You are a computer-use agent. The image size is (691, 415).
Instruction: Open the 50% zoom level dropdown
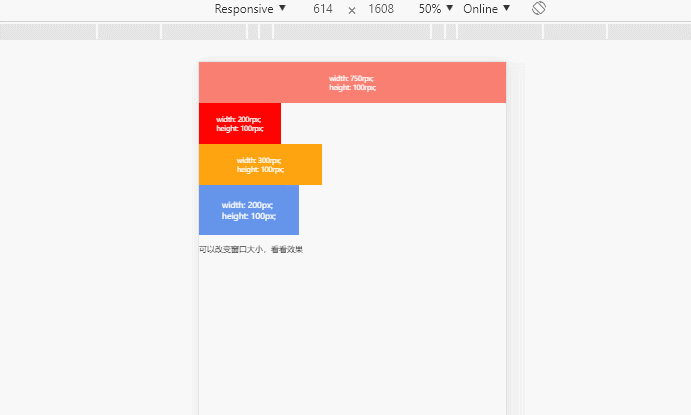(x=435, y=9)
